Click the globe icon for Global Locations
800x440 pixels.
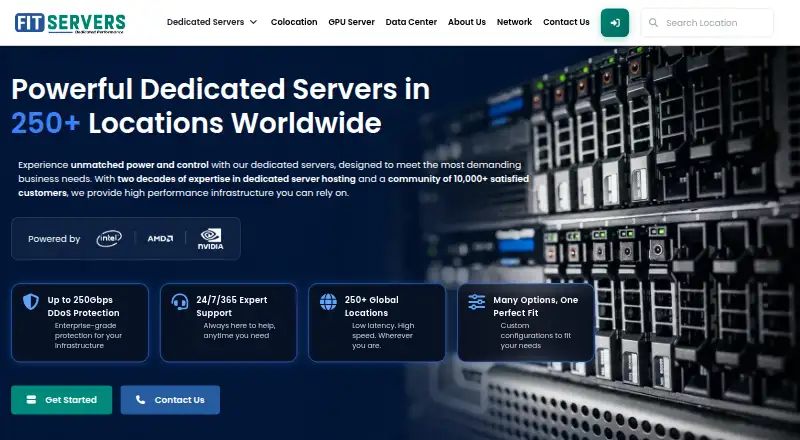coord(328,302)
